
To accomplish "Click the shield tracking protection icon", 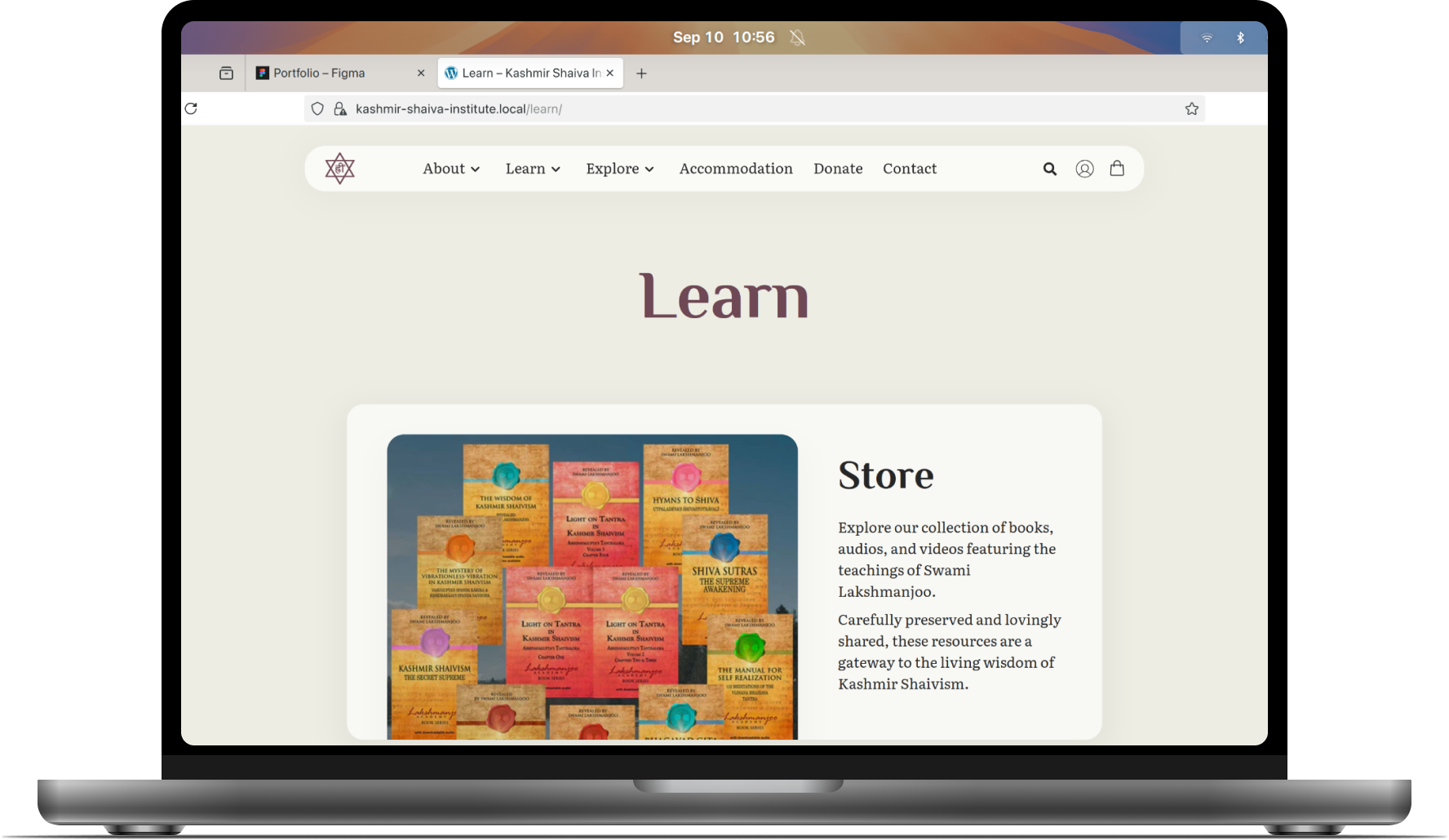I will tap(317, 108).
